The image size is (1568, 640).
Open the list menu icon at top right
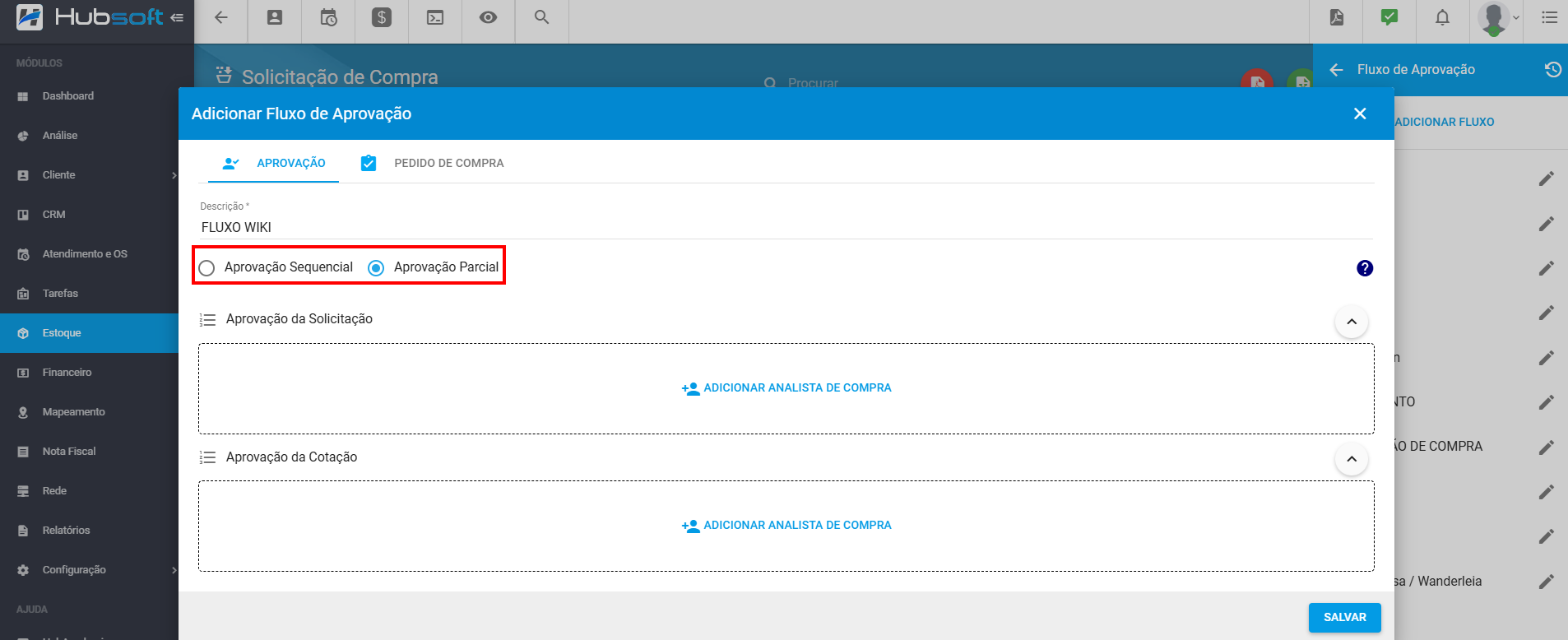pos(1550,17)
